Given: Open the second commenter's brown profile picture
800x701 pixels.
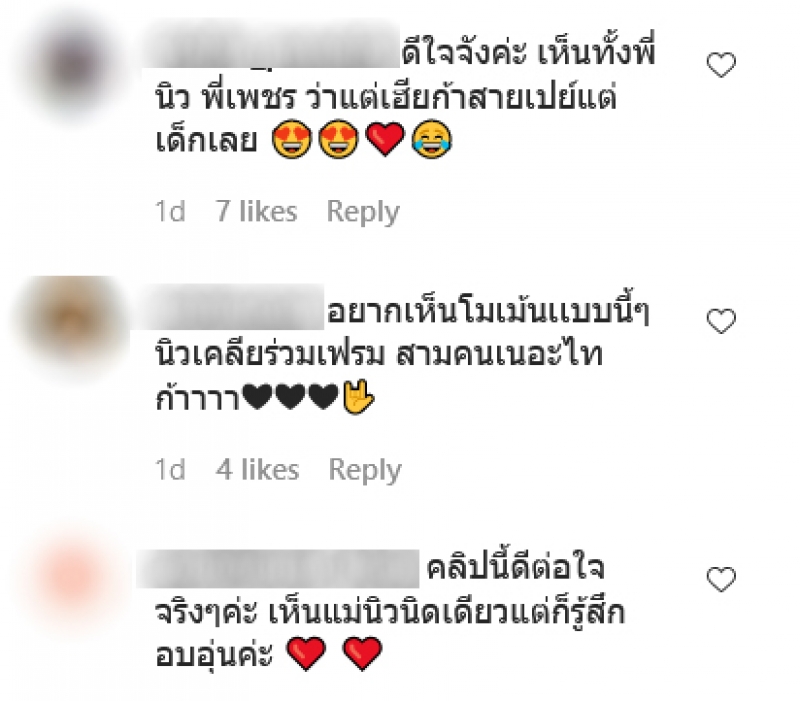Looking at the screenshot, I should [74, 320].
